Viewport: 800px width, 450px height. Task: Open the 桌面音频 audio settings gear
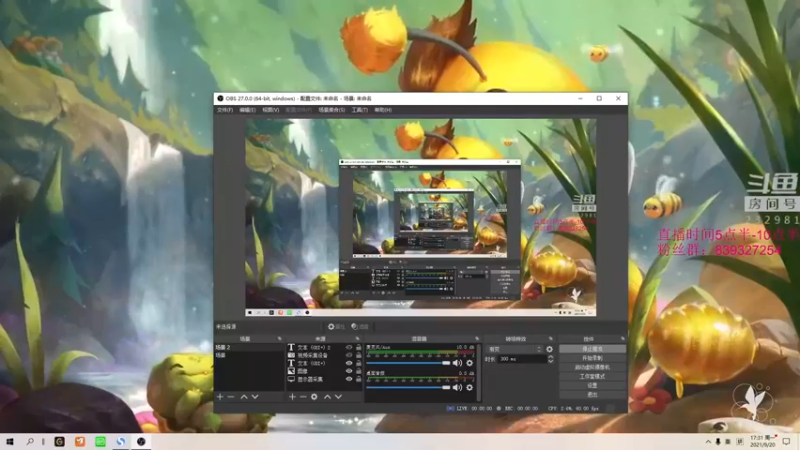pyautogui.click(x=469, y=387)
